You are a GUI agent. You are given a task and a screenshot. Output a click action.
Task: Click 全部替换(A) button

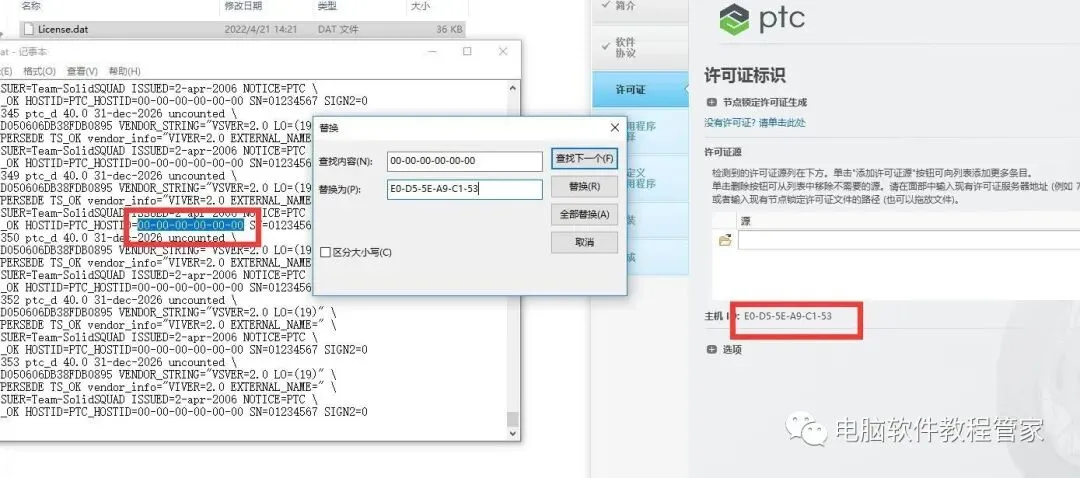pyautogui.click(x=584, y=214)
